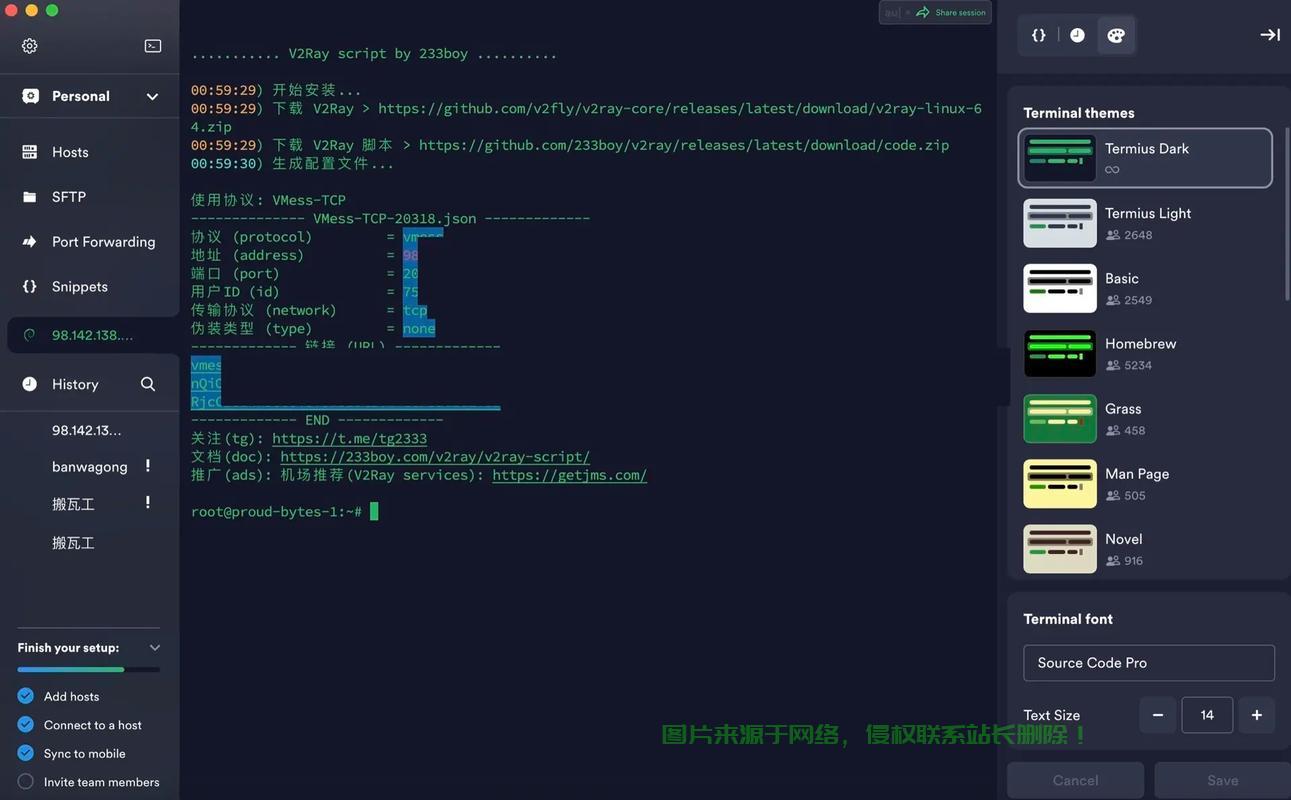1291x800 pixels.
Task: Click History clock sidebar icon
Action: pyautogui.click(x=30, y=384)
